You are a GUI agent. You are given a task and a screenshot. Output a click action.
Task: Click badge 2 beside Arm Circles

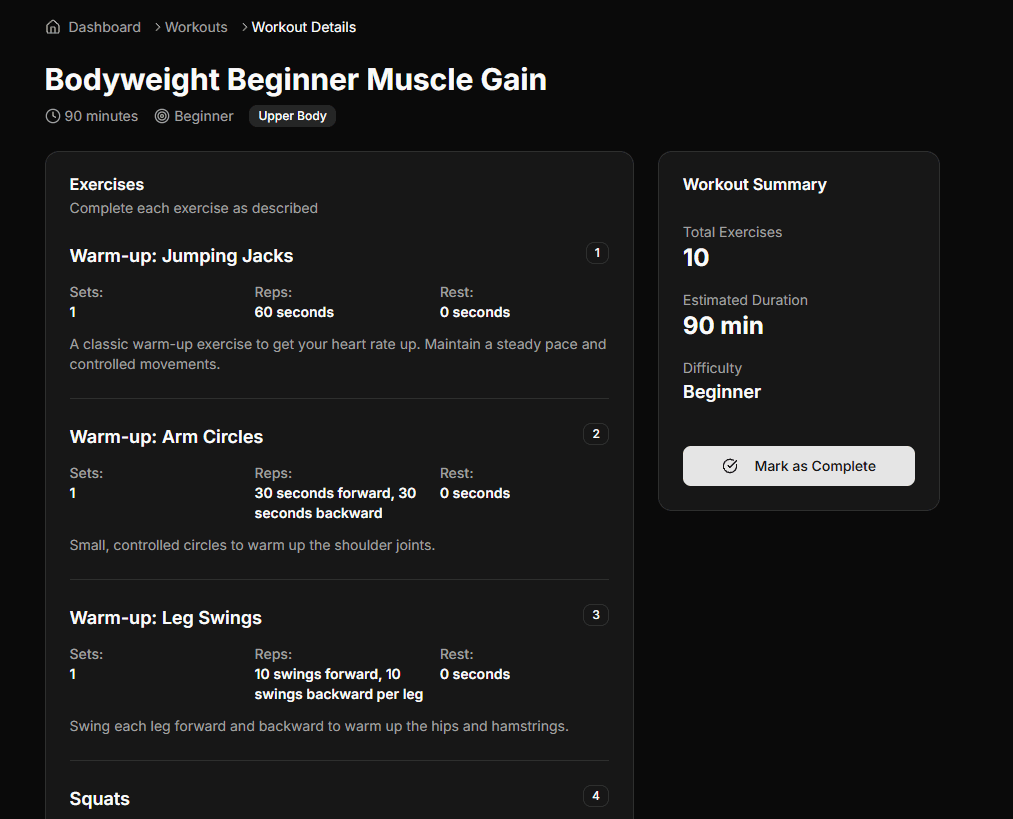595,434
